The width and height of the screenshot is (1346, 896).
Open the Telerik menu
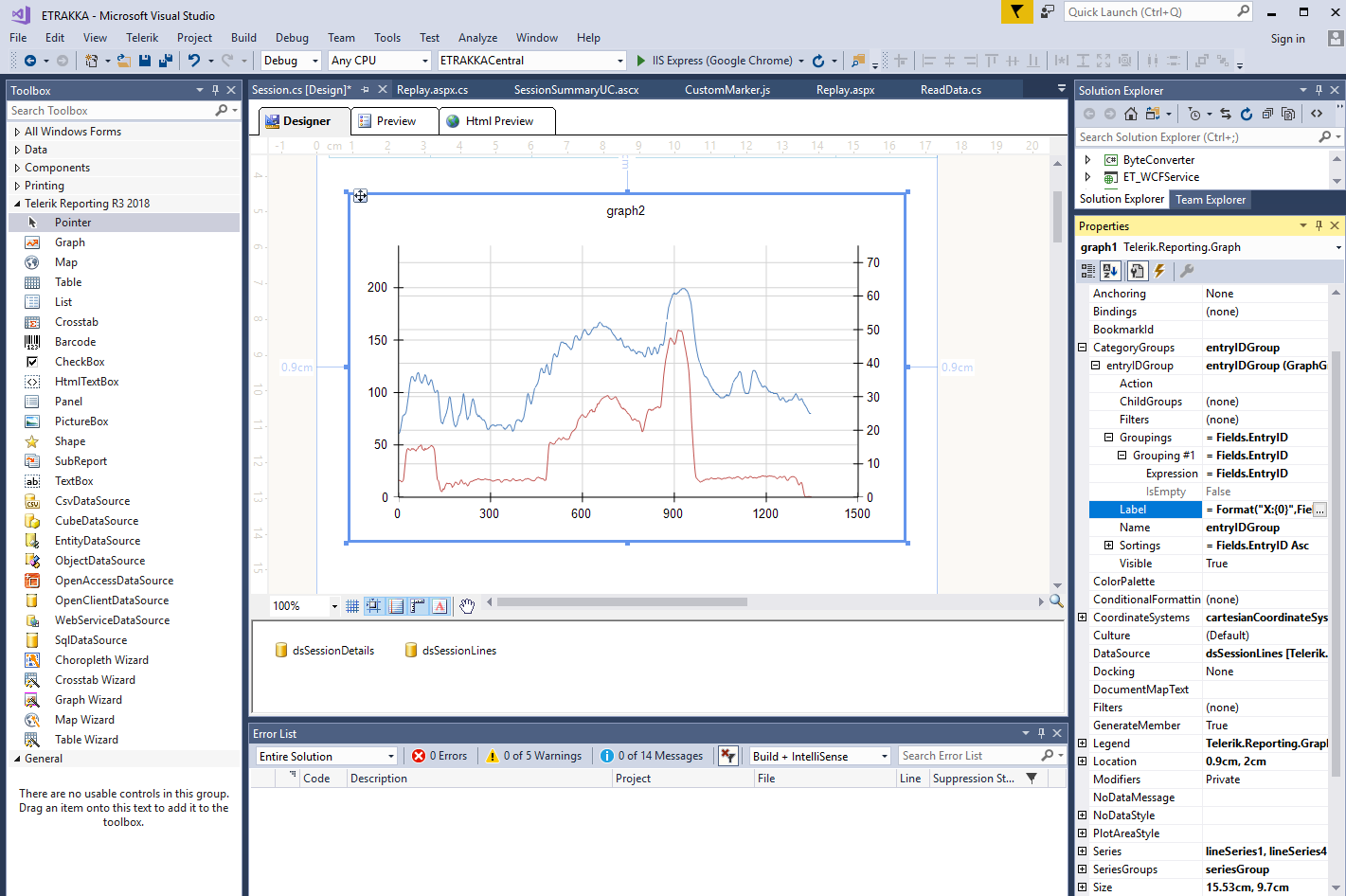click(x=142, y=38)
